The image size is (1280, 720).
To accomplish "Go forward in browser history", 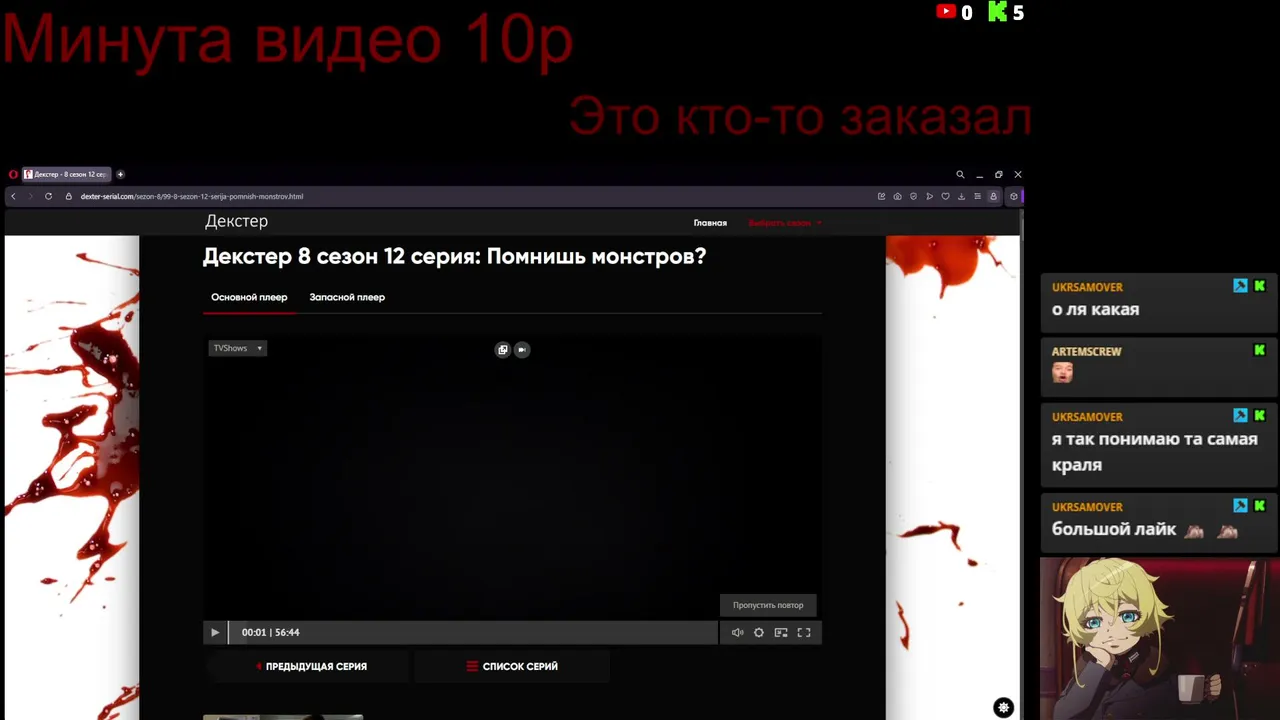I will point(30,196).
